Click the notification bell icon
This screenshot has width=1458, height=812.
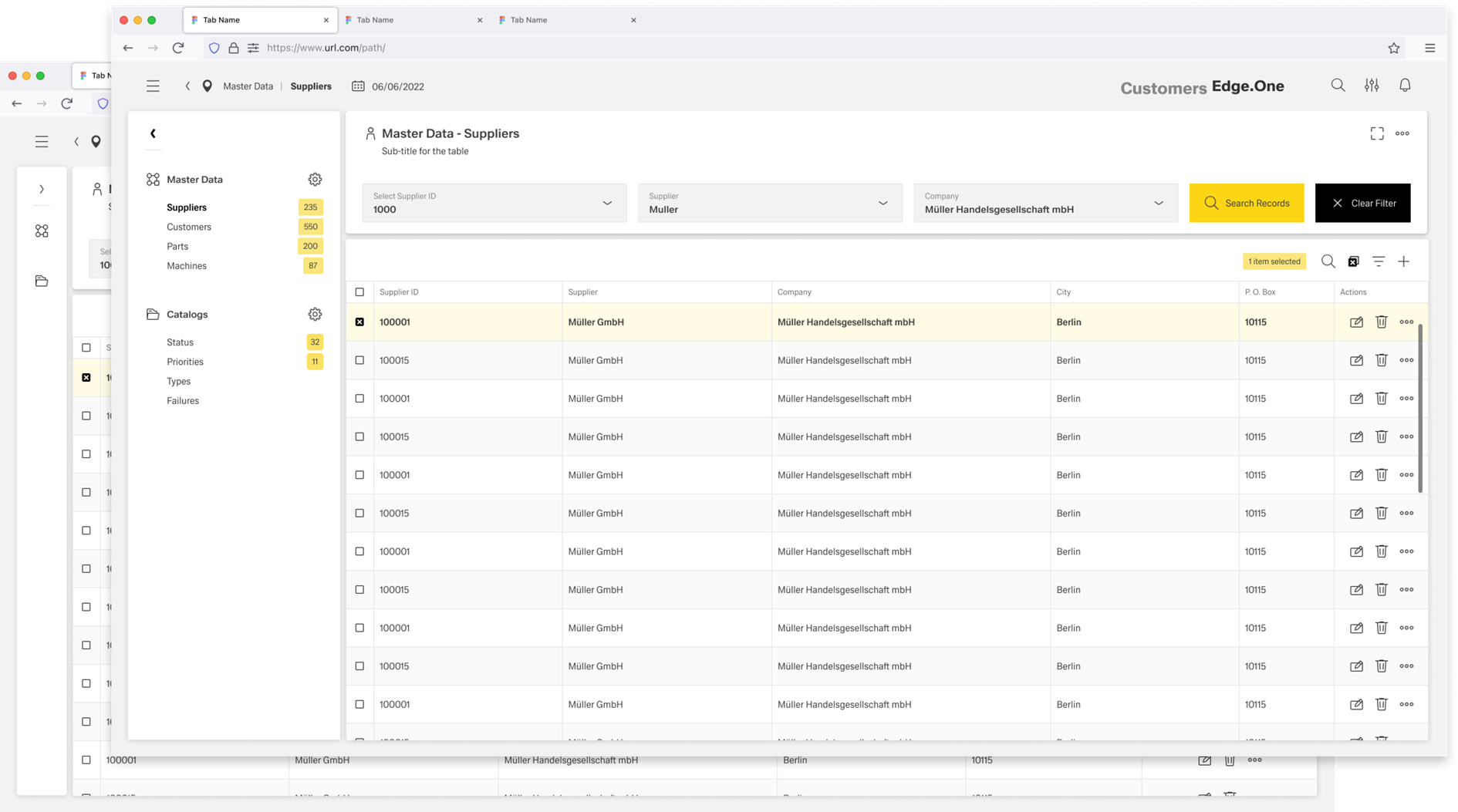pos(1405,86)
